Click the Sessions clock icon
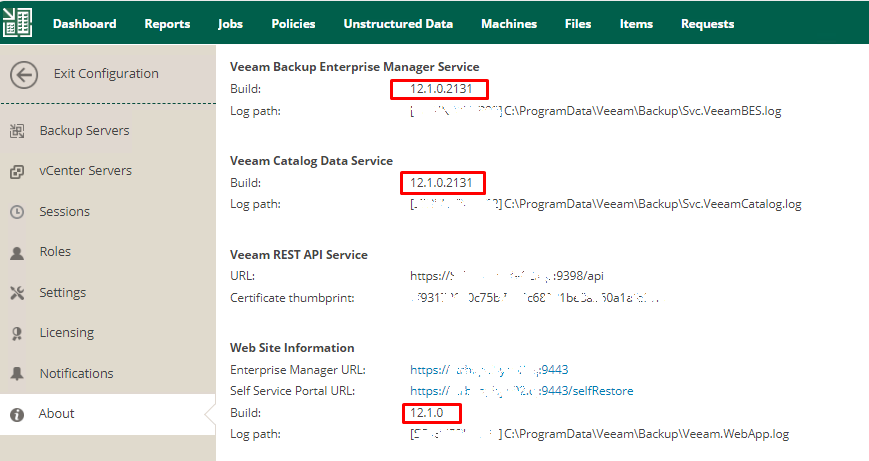Image resolution: width=869 pixels, height=461 pixels. [x=17, y=212]
